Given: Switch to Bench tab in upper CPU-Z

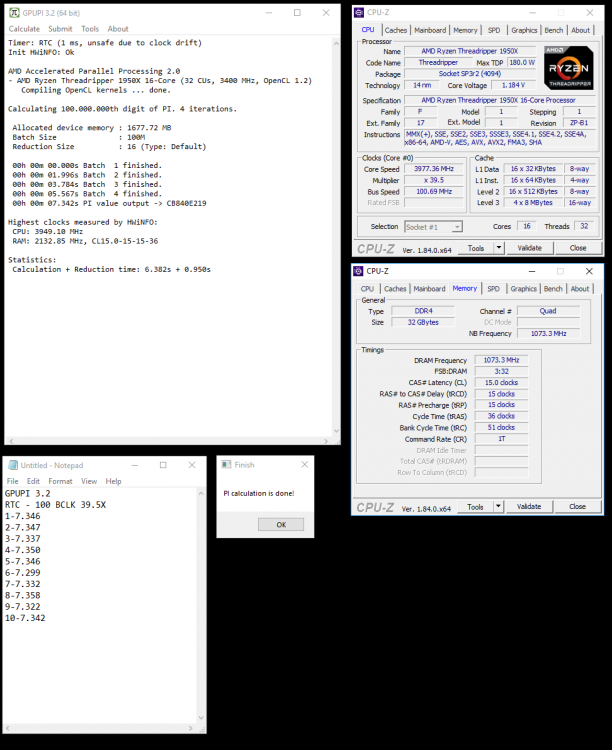Looking at the screenshot, I should click(554, 30).
